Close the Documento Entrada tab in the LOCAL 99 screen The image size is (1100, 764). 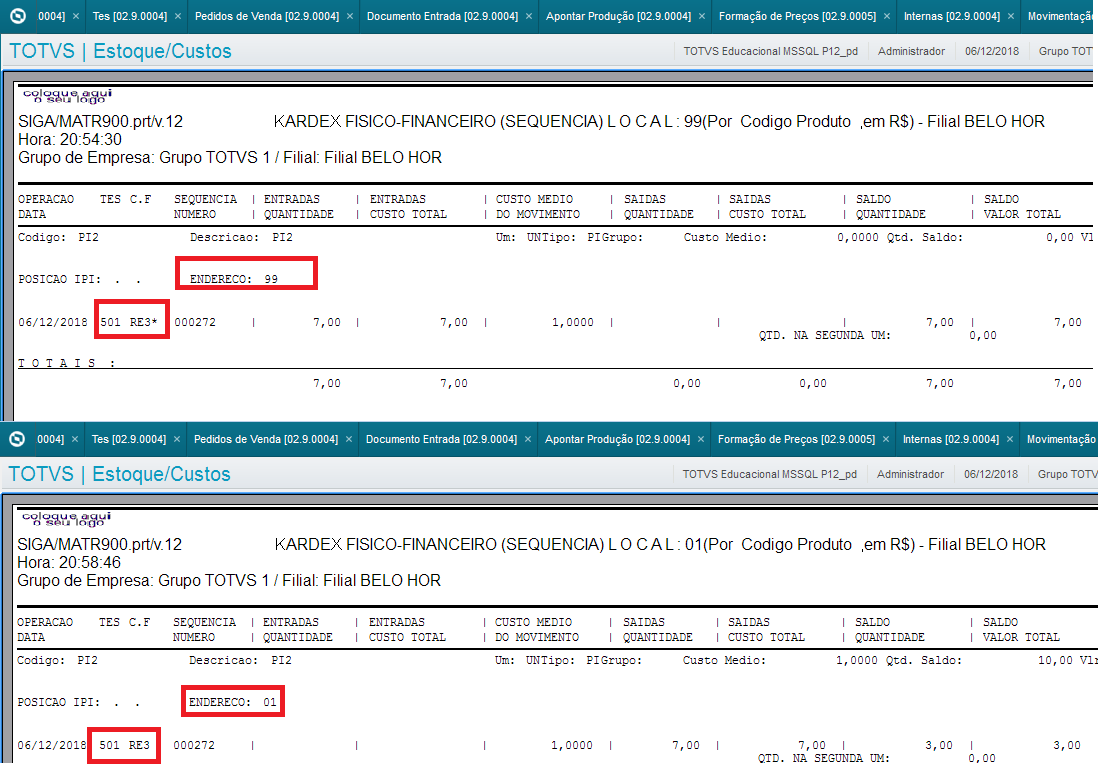[x=529, y=16]
